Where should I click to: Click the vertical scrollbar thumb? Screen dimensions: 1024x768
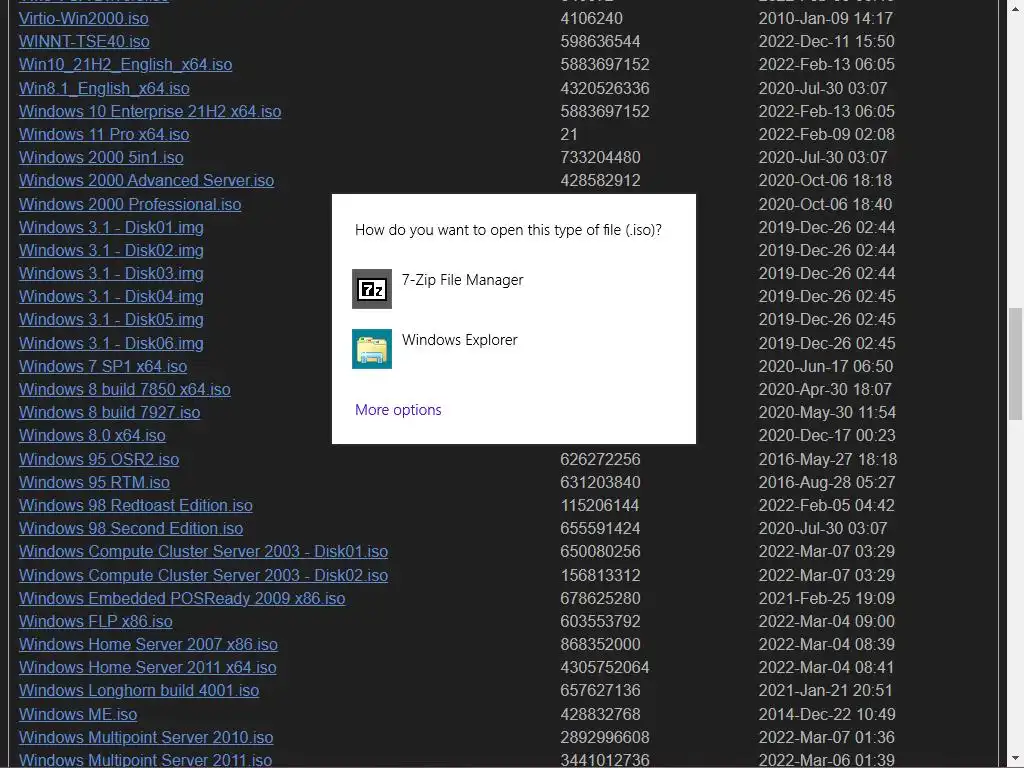click(x=1015, y=364)
